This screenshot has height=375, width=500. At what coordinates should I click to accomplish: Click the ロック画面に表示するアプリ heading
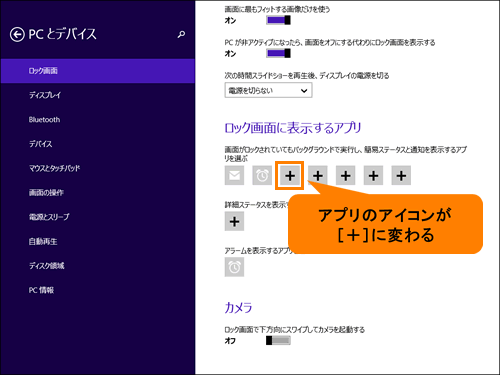click(293, 128)
